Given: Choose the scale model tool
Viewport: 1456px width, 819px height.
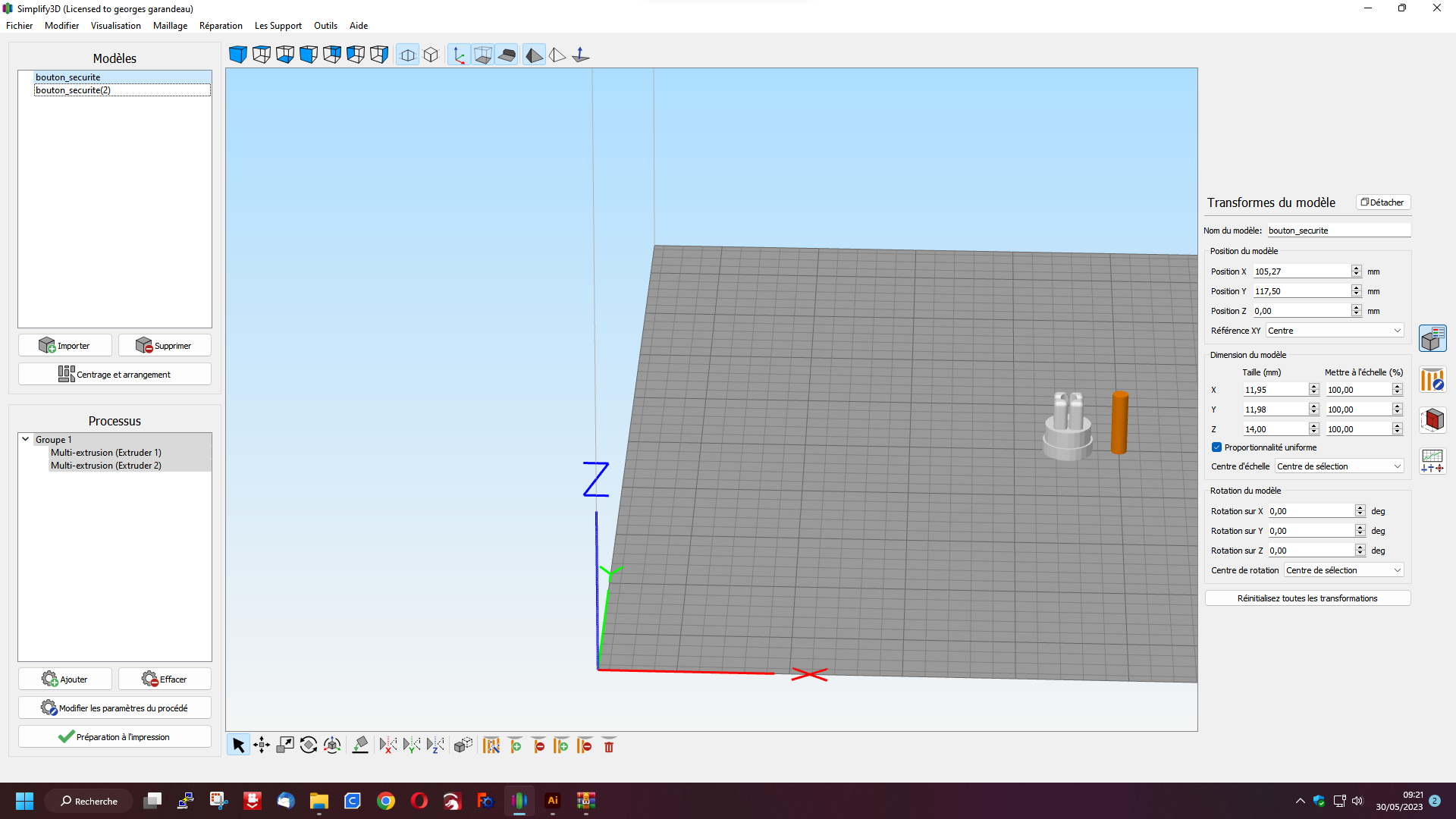Looking at the screenshot, I should [x=285, y=745].
